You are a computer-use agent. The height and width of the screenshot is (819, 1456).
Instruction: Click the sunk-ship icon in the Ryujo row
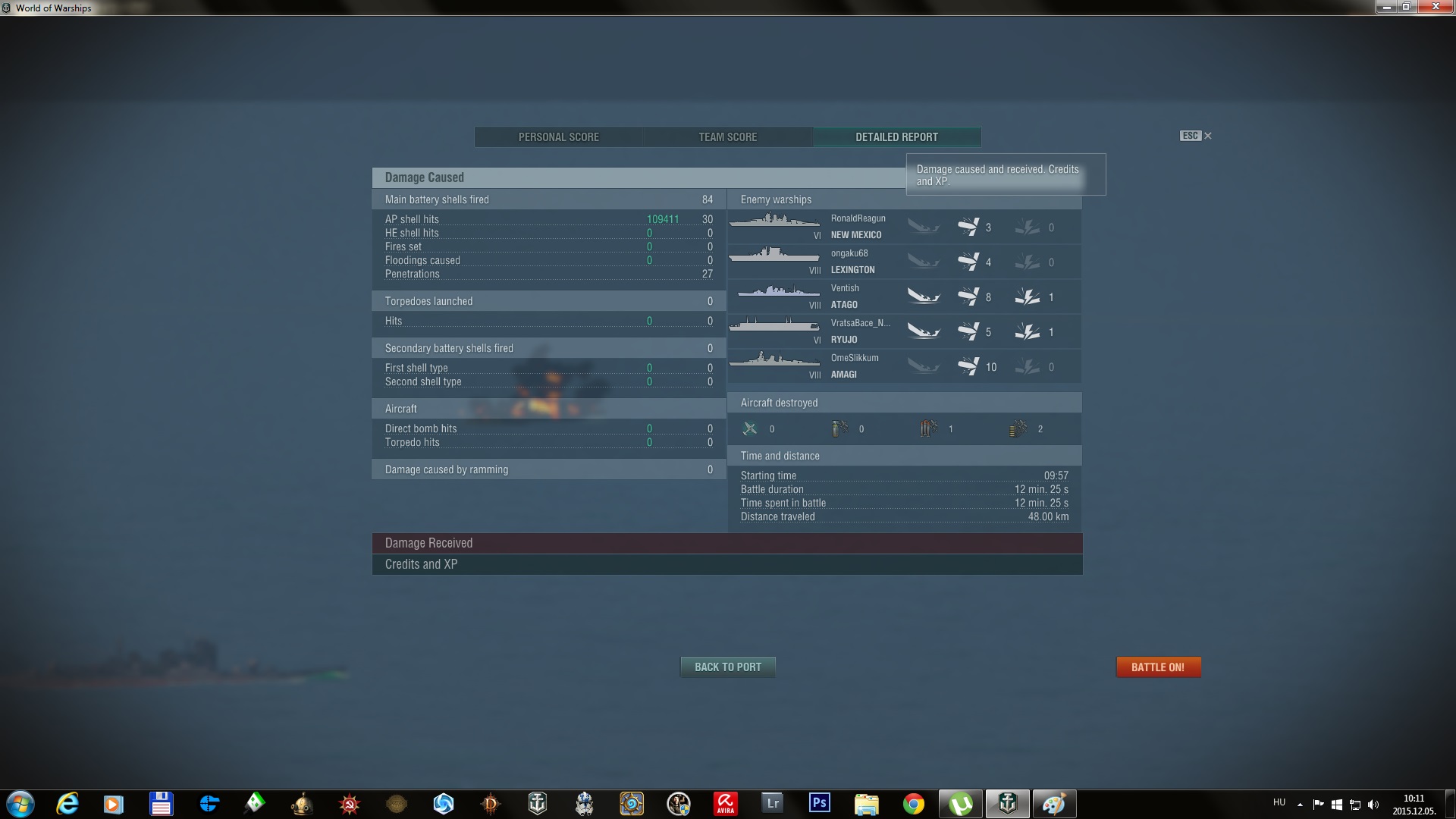(924, 331)
